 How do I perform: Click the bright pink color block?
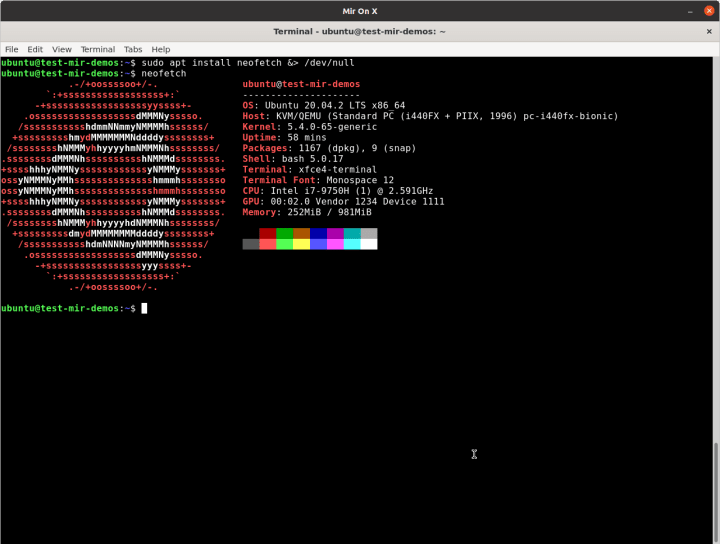(335, 244)
